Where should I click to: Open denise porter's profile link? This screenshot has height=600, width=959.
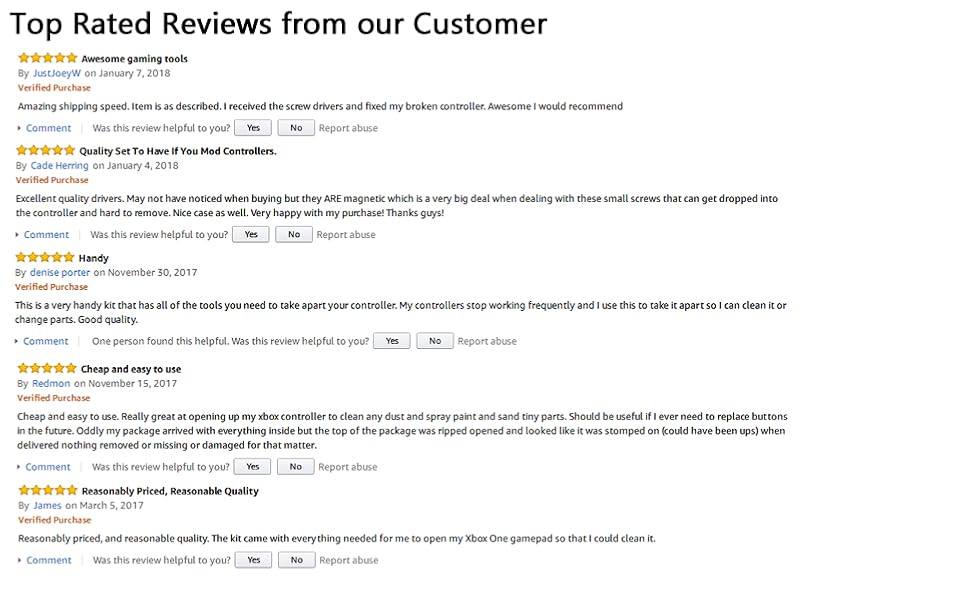(x=60, y=272)
